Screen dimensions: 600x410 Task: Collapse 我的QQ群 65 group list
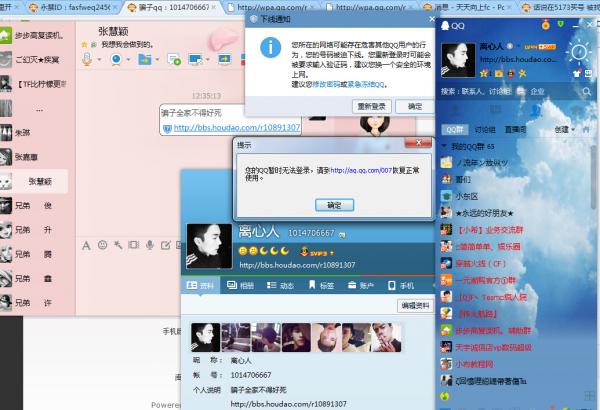pyautogui.click(x=444, y=146)
